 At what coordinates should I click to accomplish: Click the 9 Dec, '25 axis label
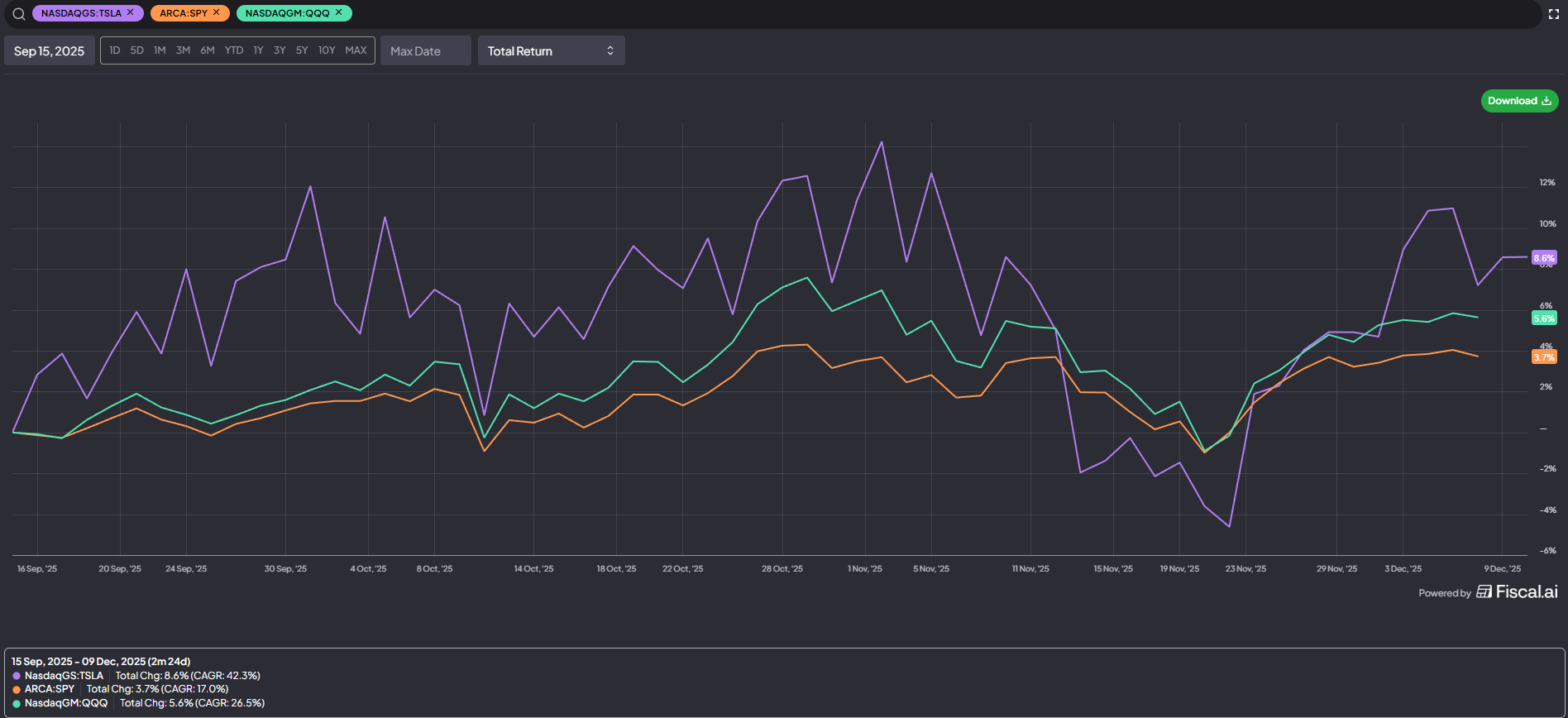click(1503, 569)
